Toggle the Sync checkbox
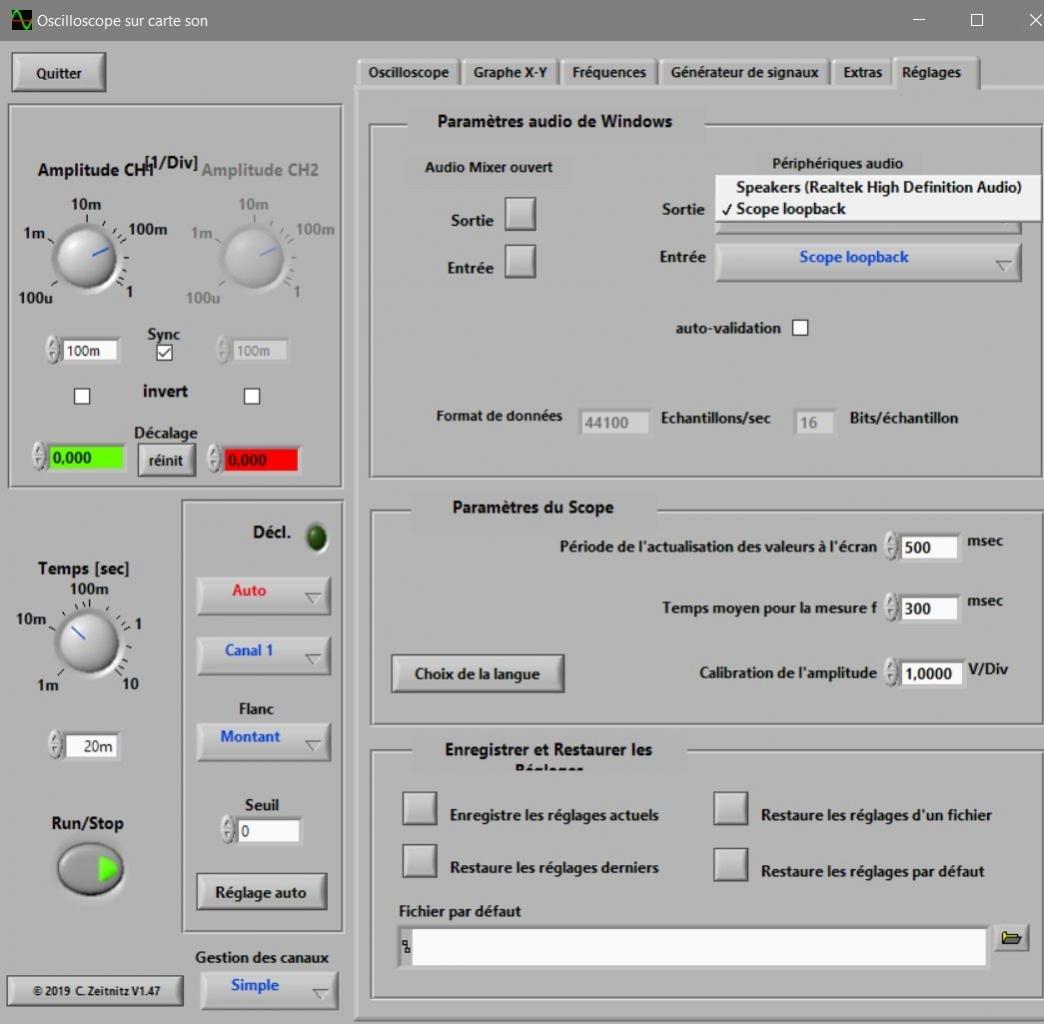This screenshot has height=1024, width=1044. 164,352
